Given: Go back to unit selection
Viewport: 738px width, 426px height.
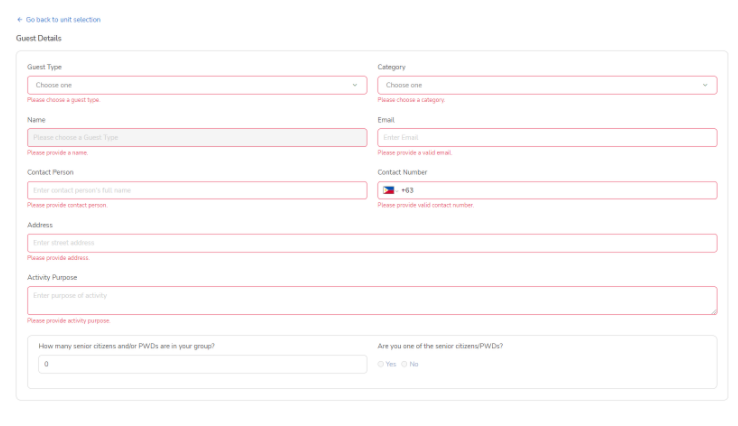Looking at the screenshot, I should pos(62,20).
